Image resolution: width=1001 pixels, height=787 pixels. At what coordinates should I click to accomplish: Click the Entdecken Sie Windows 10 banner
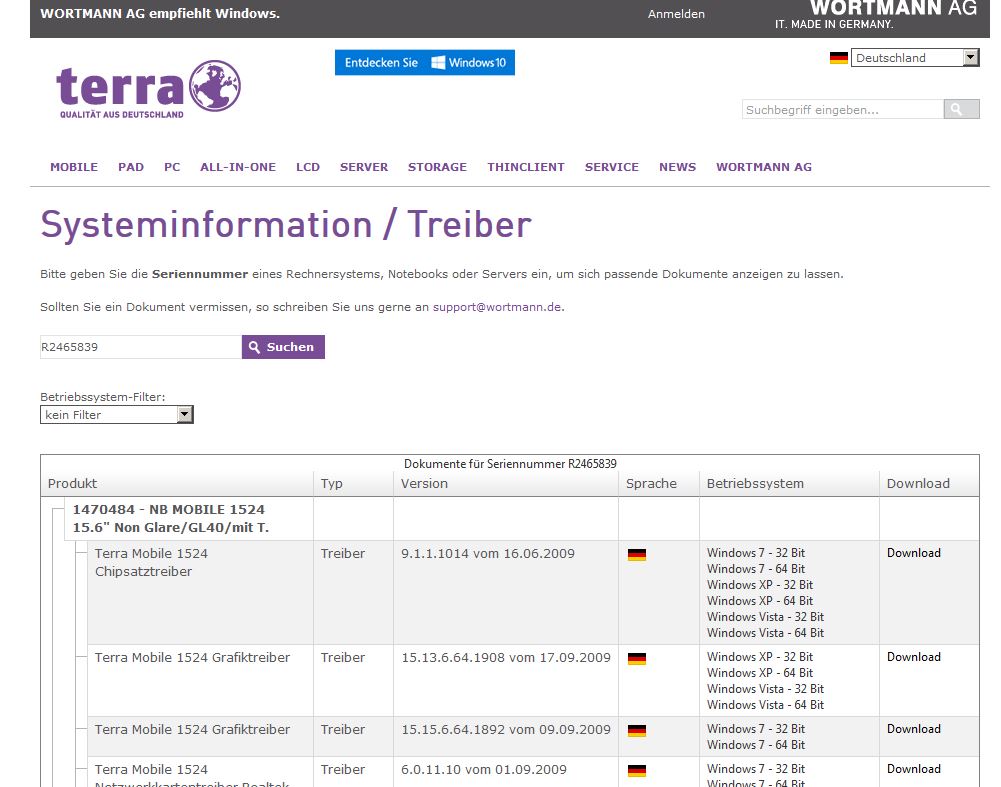coord(425,63)
